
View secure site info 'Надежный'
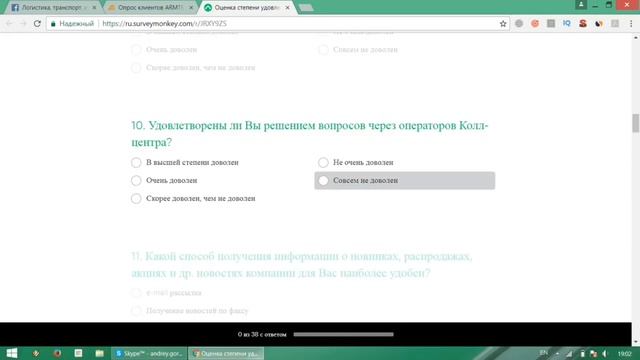pos(73,24)
